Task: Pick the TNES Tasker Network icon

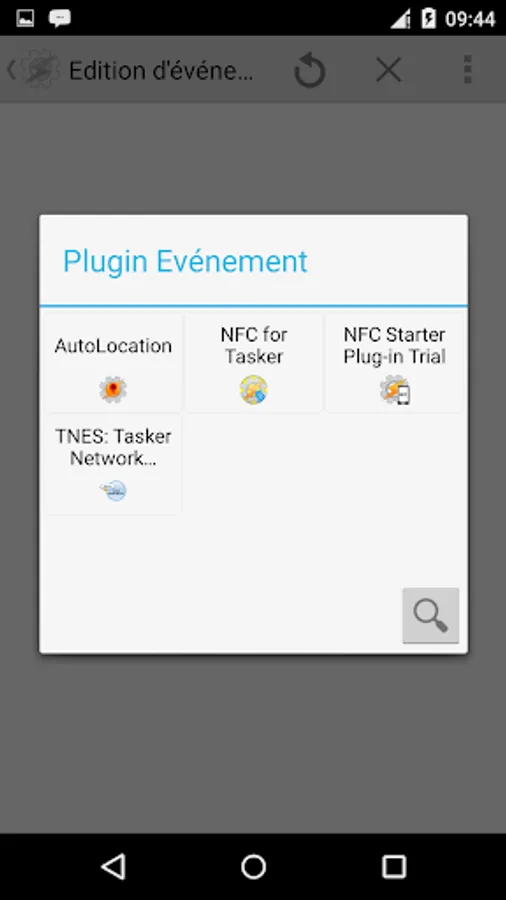Action: click(113, 491)
